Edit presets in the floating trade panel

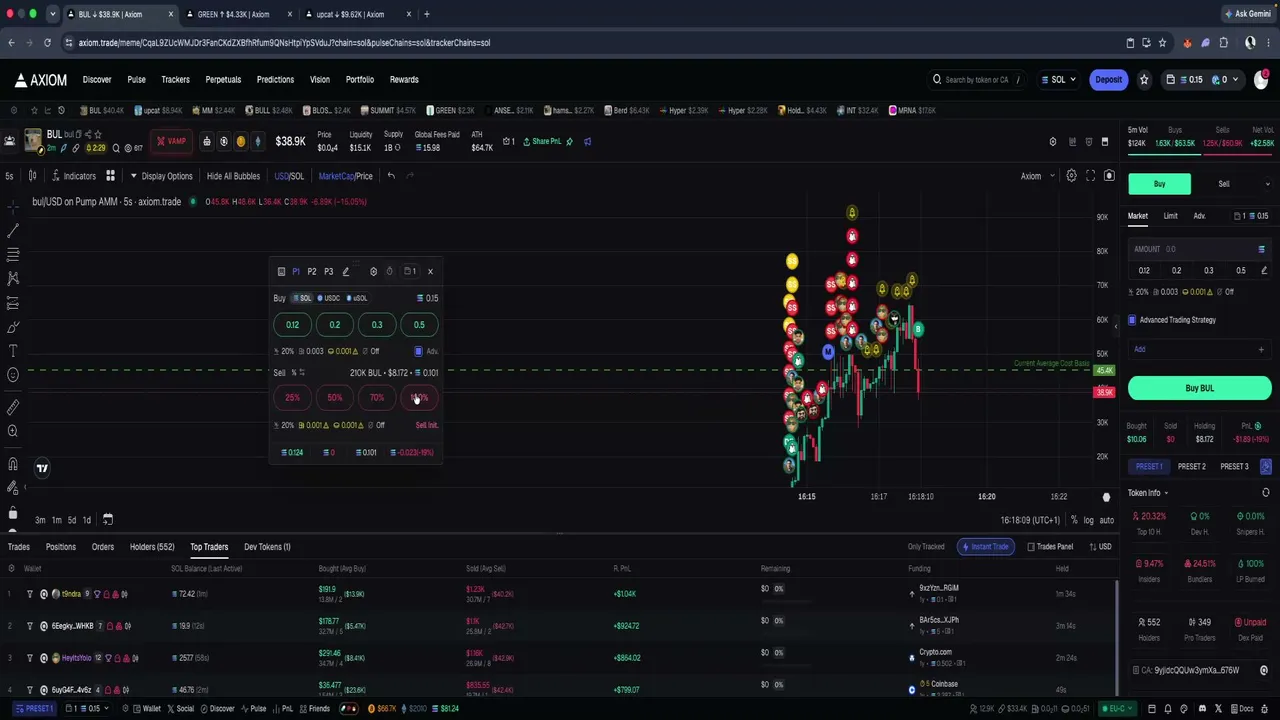click(346, 271)
